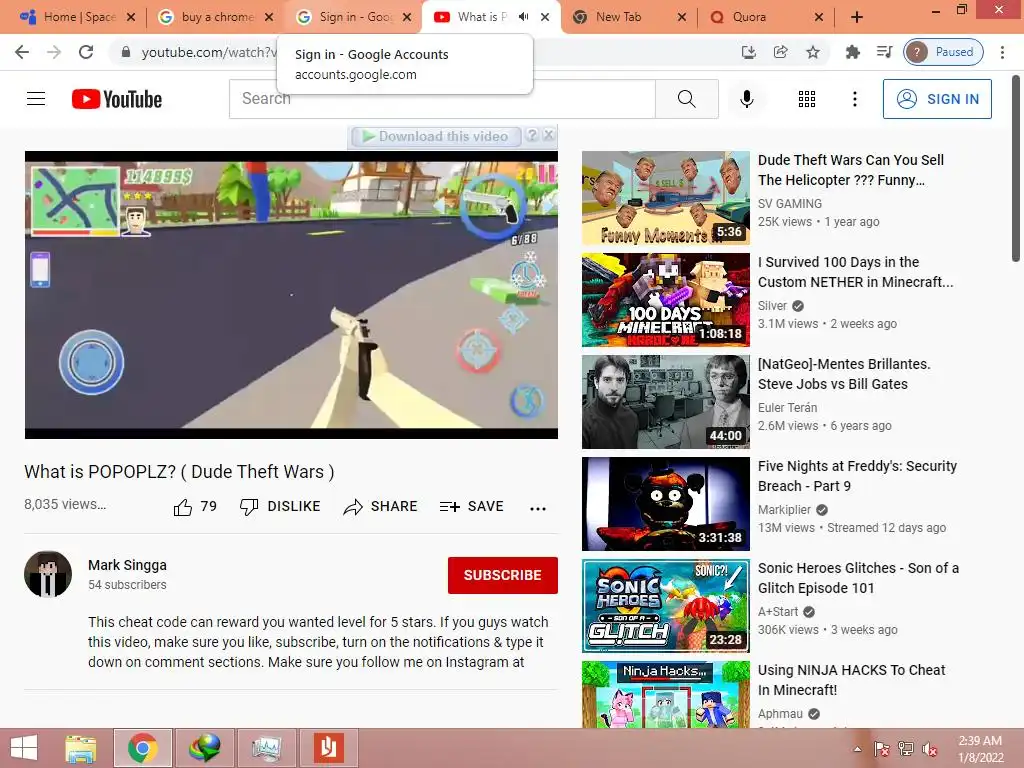Go back with browser back arrow

(x=22, y=52)
